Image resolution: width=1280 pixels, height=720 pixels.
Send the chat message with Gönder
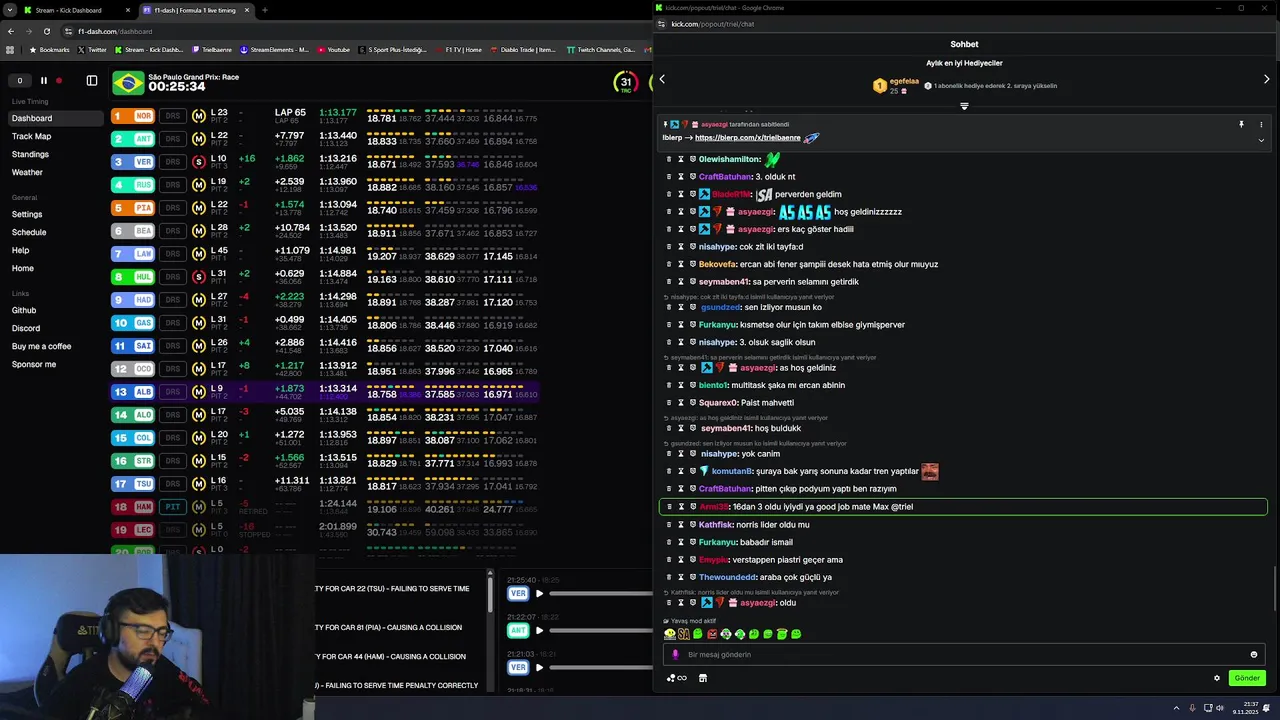pyautogui.click(x=1247, y=678)
